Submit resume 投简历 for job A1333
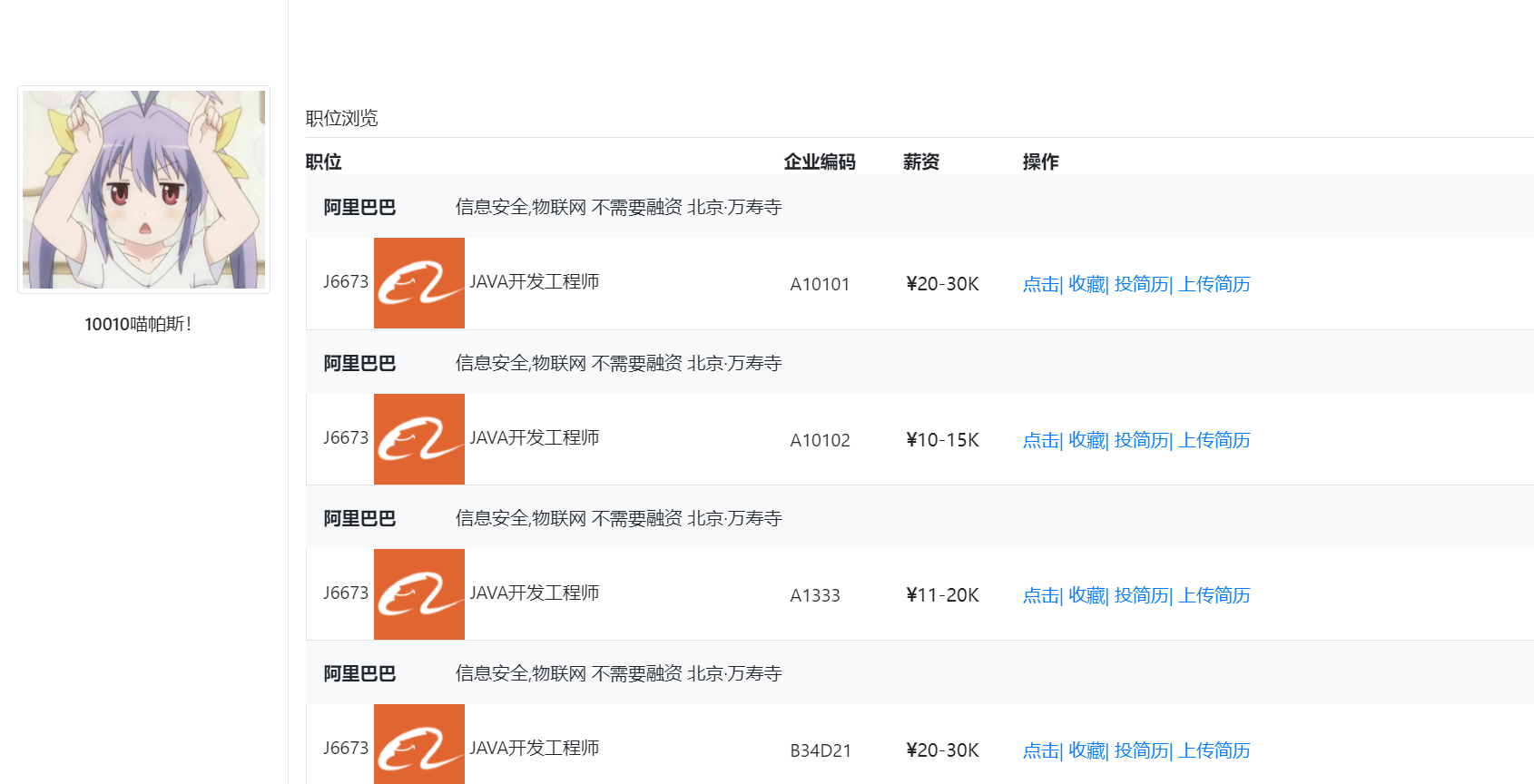This screenshot has width=1534, height=784. [x=1141, y=595]
